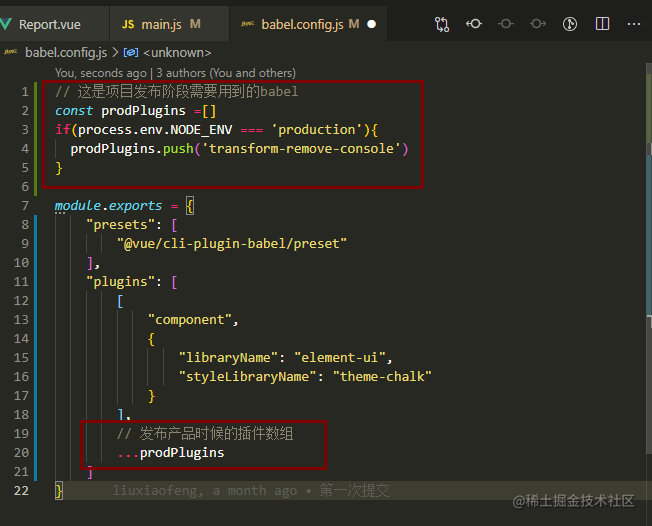Click the 'push' method on line 4
This screenshot has width=652, height=526.
pyautogui.click(x=178, y=148)
